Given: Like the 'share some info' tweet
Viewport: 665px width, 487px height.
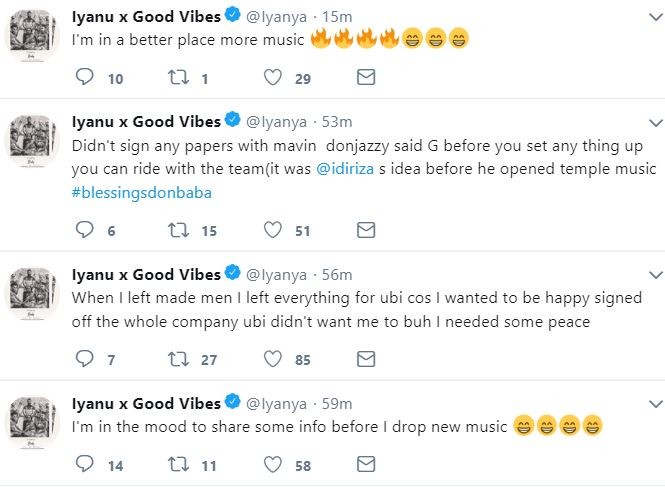Looking at the screenshot, I should 273,465.
